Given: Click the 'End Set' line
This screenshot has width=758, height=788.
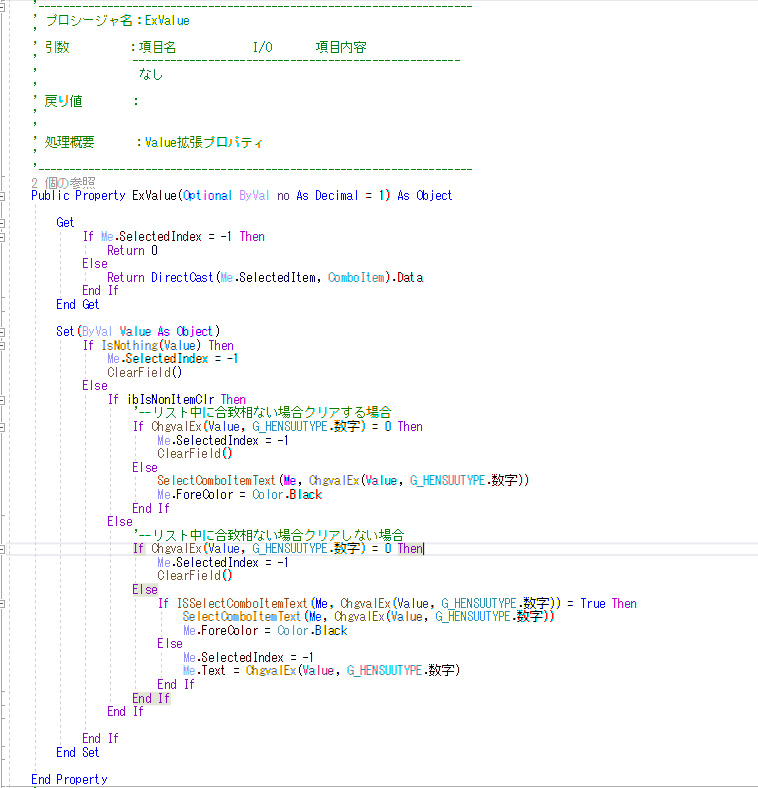Looking at the screenshot, I should pos(78,752).
